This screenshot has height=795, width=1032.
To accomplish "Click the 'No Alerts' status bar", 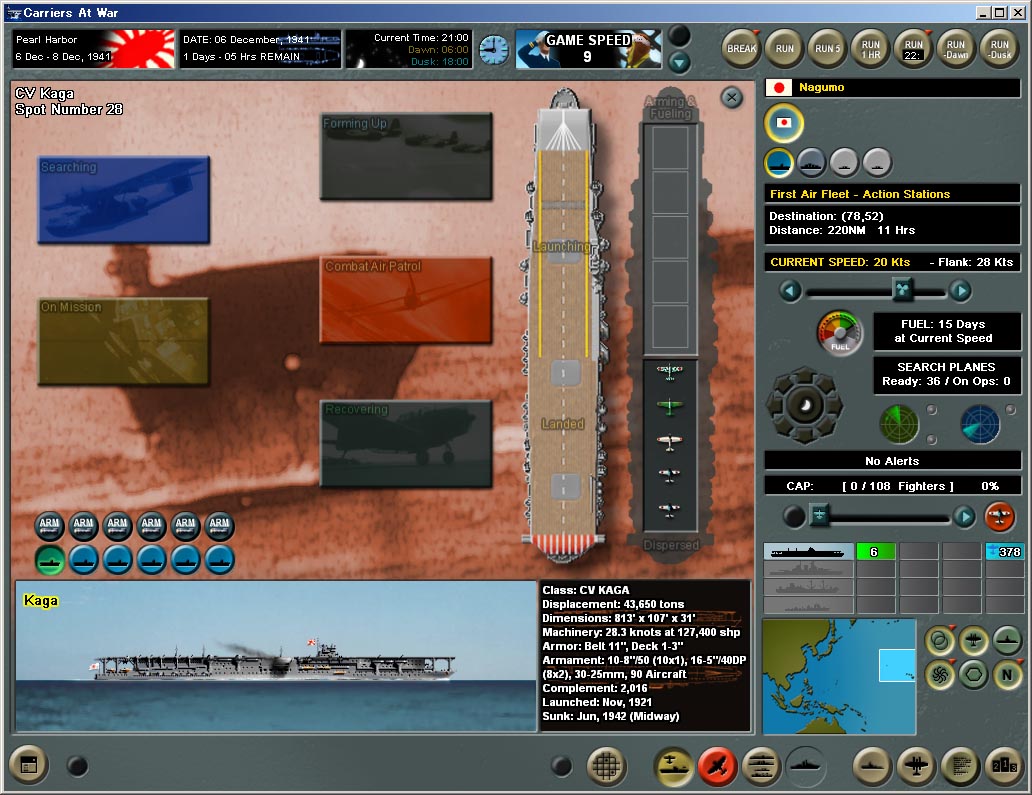I will (892, 461).
